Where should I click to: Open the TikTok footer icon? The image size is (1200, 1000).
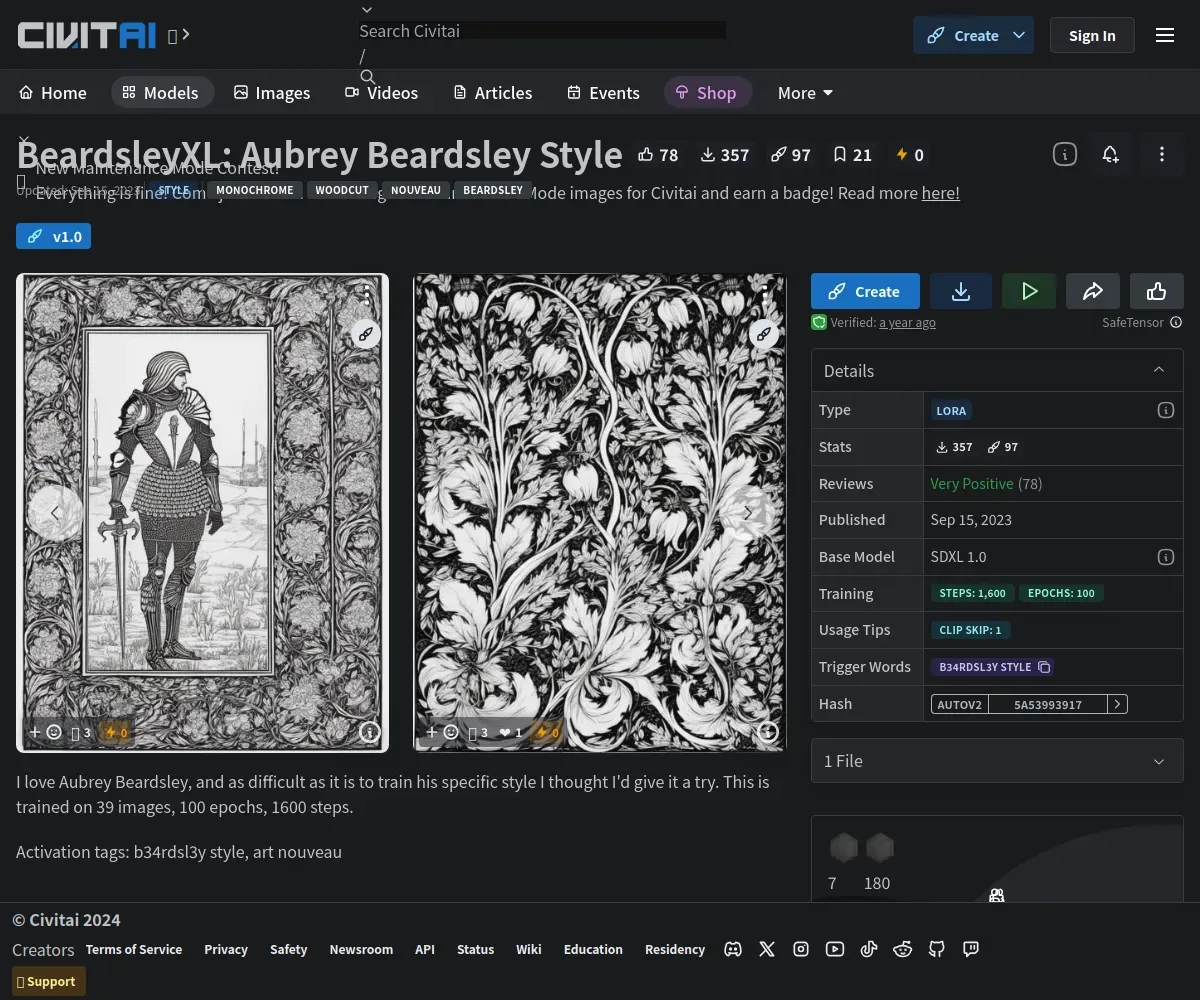click(x=869, y=949)
